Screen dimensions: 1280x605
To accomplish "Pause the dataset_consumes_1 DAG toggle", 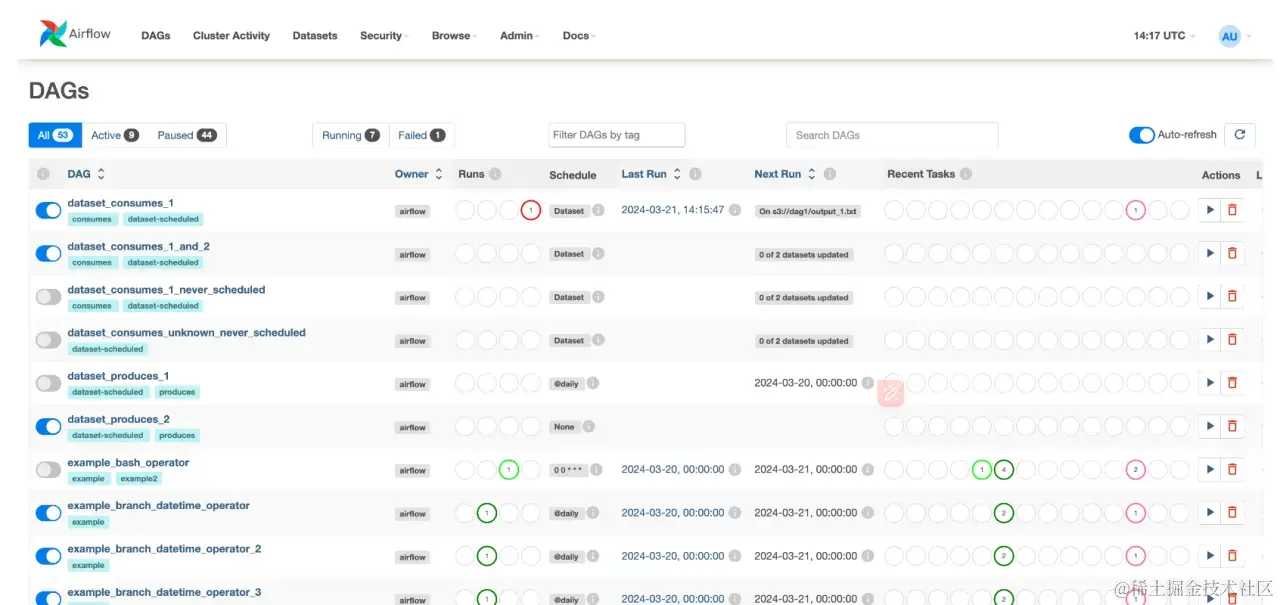I will 48,210.
